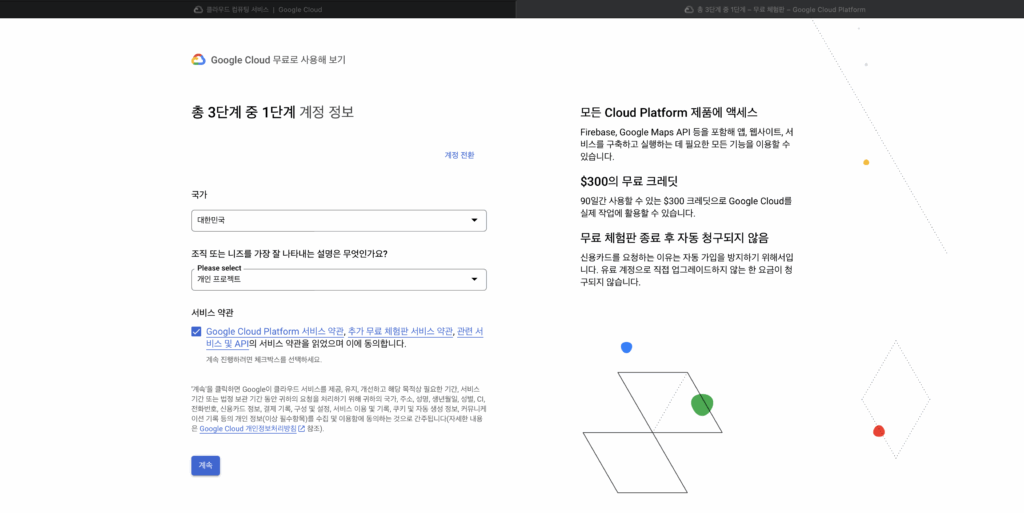Click the 서비스 약관 section label
The height and width of the screenshot is (513, 1024).
pos(212,313)
